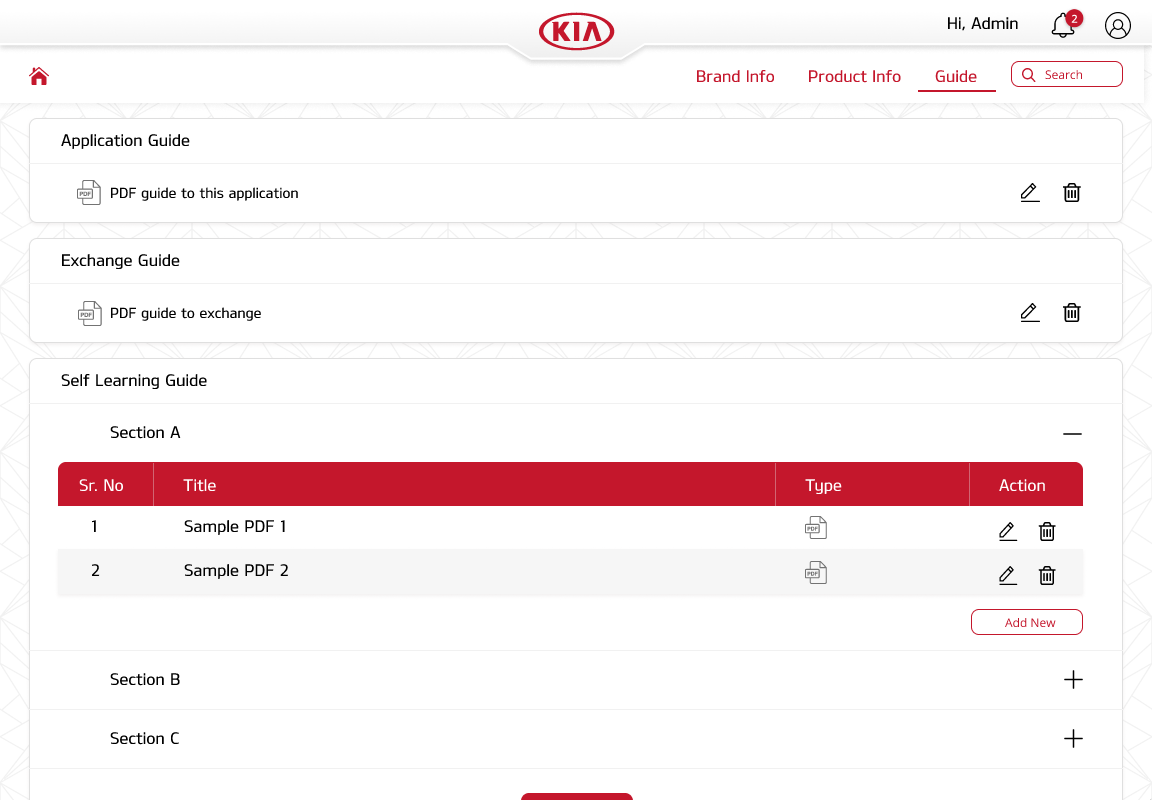Delete Sample PDF 2 row

(x=1046, y=575)
